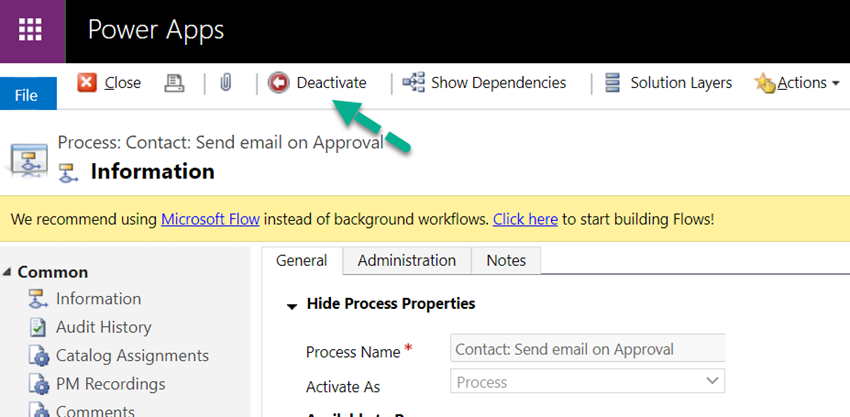
Task: Click the Information icon in the sidebar
Action: (37, 299)
